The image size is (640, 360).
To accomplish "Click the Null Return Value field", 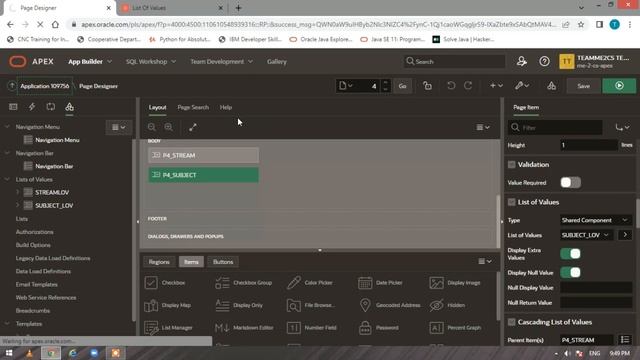I will (x=596, y=302).
